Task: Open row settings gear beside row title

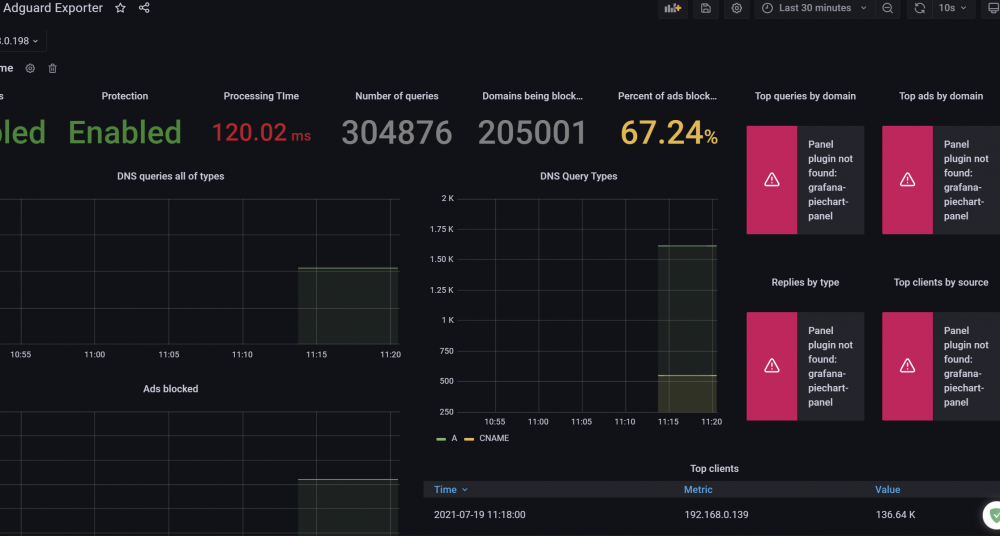Action: [x=30, y=68]
